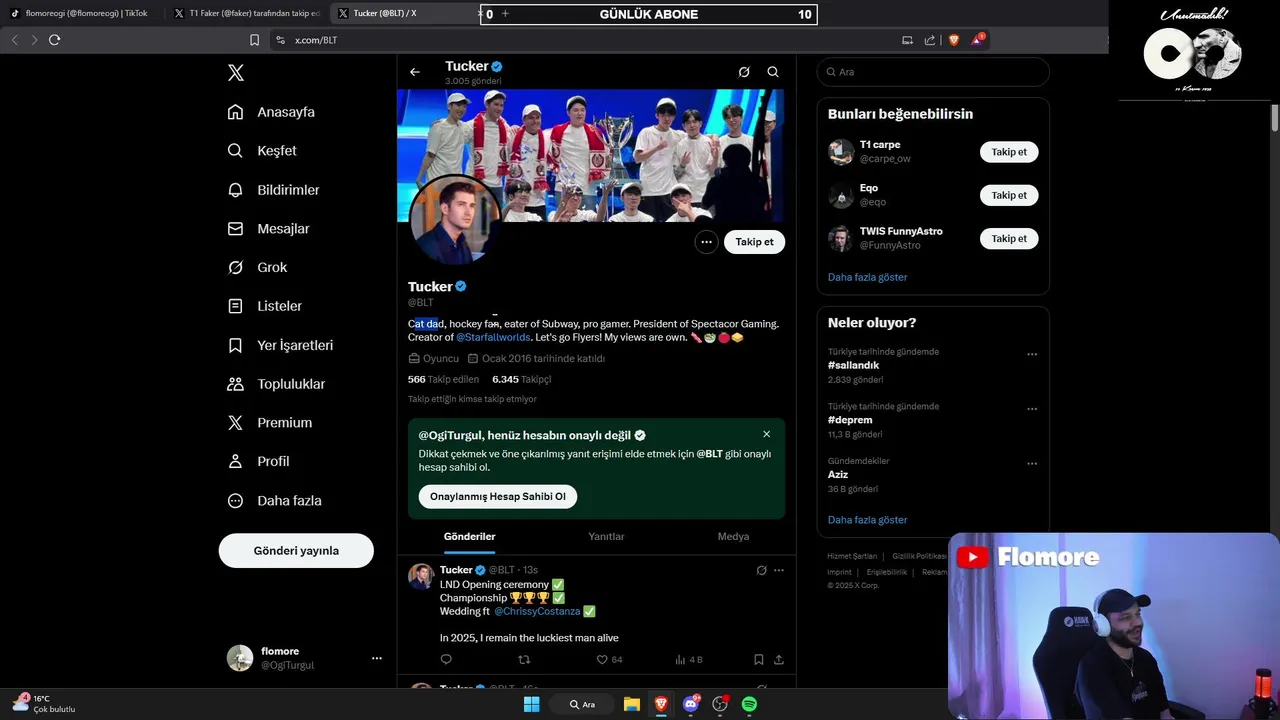This screenshot has height=720, width=1280.
Task: Open Bildirimler notifications
Action: coord(273,190)
